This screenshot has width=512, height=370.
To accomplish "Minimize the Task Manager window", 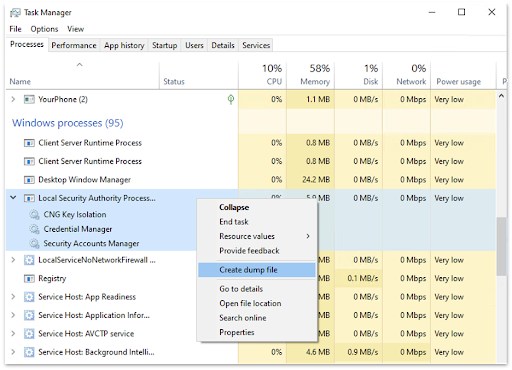I will [432, 12].
